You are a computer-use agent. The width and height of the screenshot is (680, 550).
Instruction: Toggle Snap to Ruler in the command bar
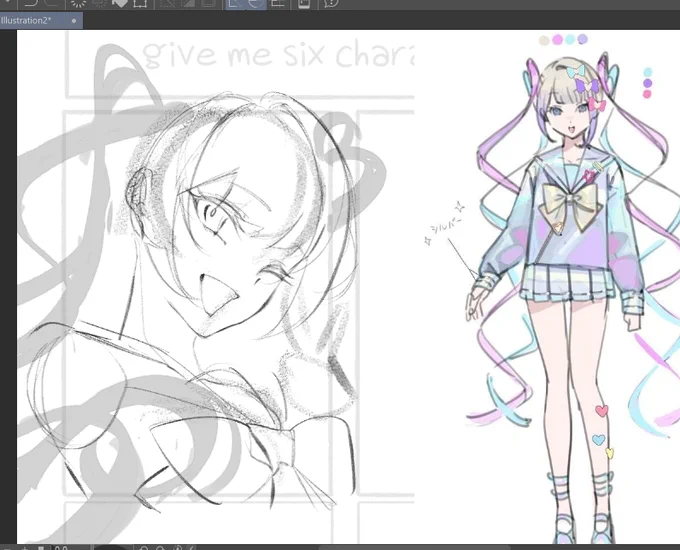[235, 4]
